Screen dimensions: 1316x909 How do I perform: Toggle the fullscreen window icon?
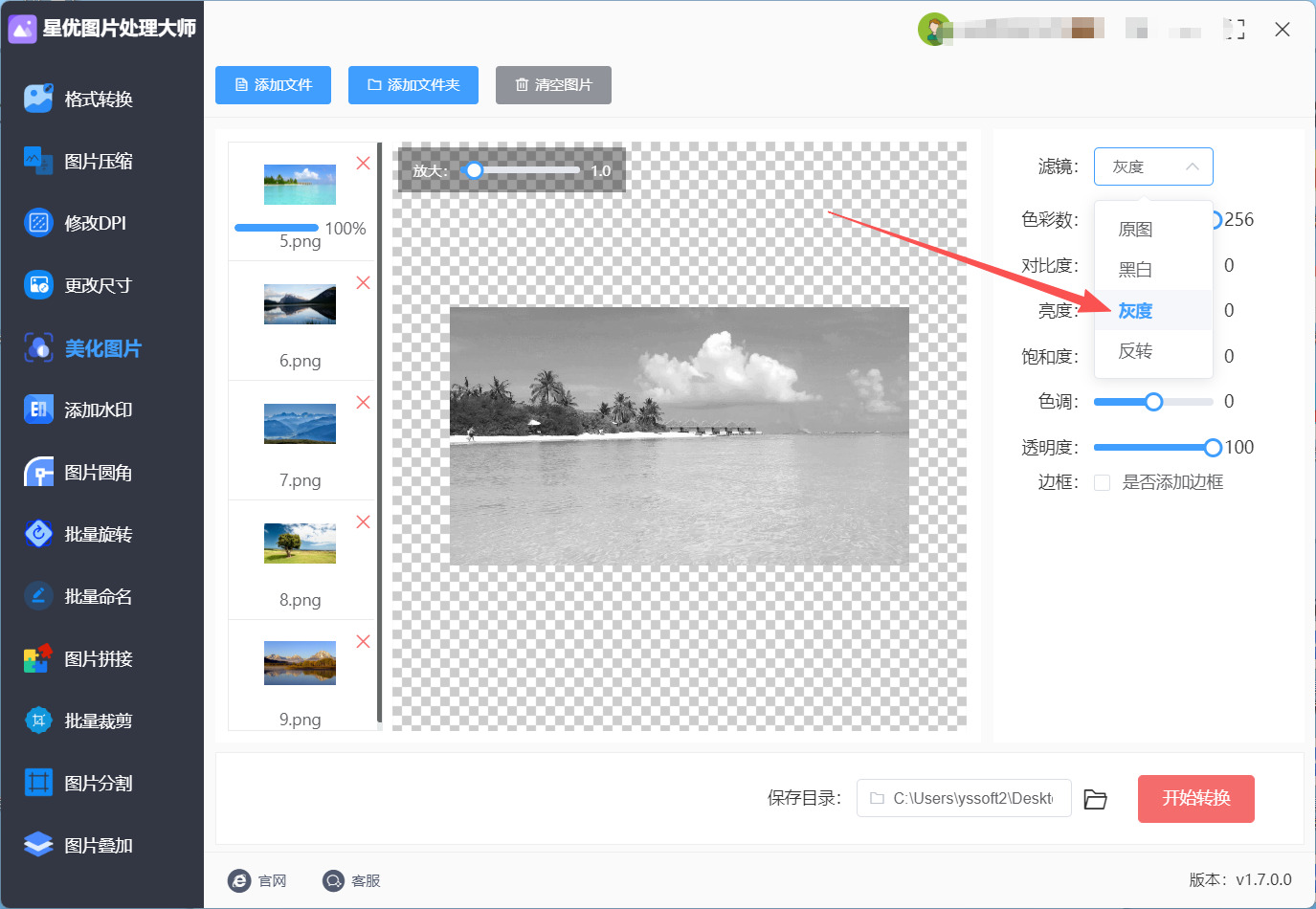coord(1235,30)
